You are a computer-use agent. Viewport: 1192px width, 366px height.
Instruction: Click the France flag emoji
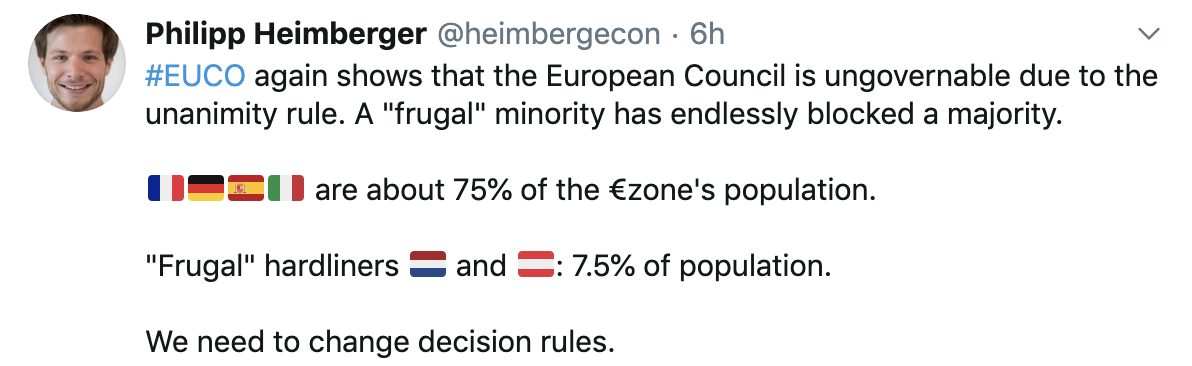[x=166, y=188]
